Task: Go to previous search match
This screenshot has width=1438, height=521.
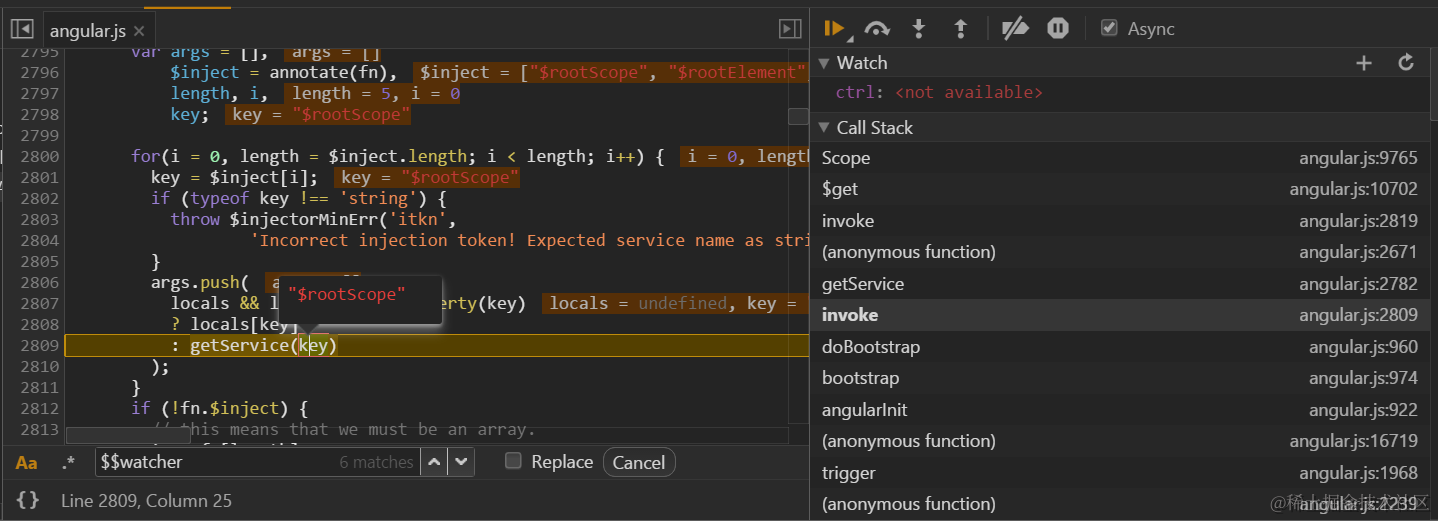Action: pos(434,462)
